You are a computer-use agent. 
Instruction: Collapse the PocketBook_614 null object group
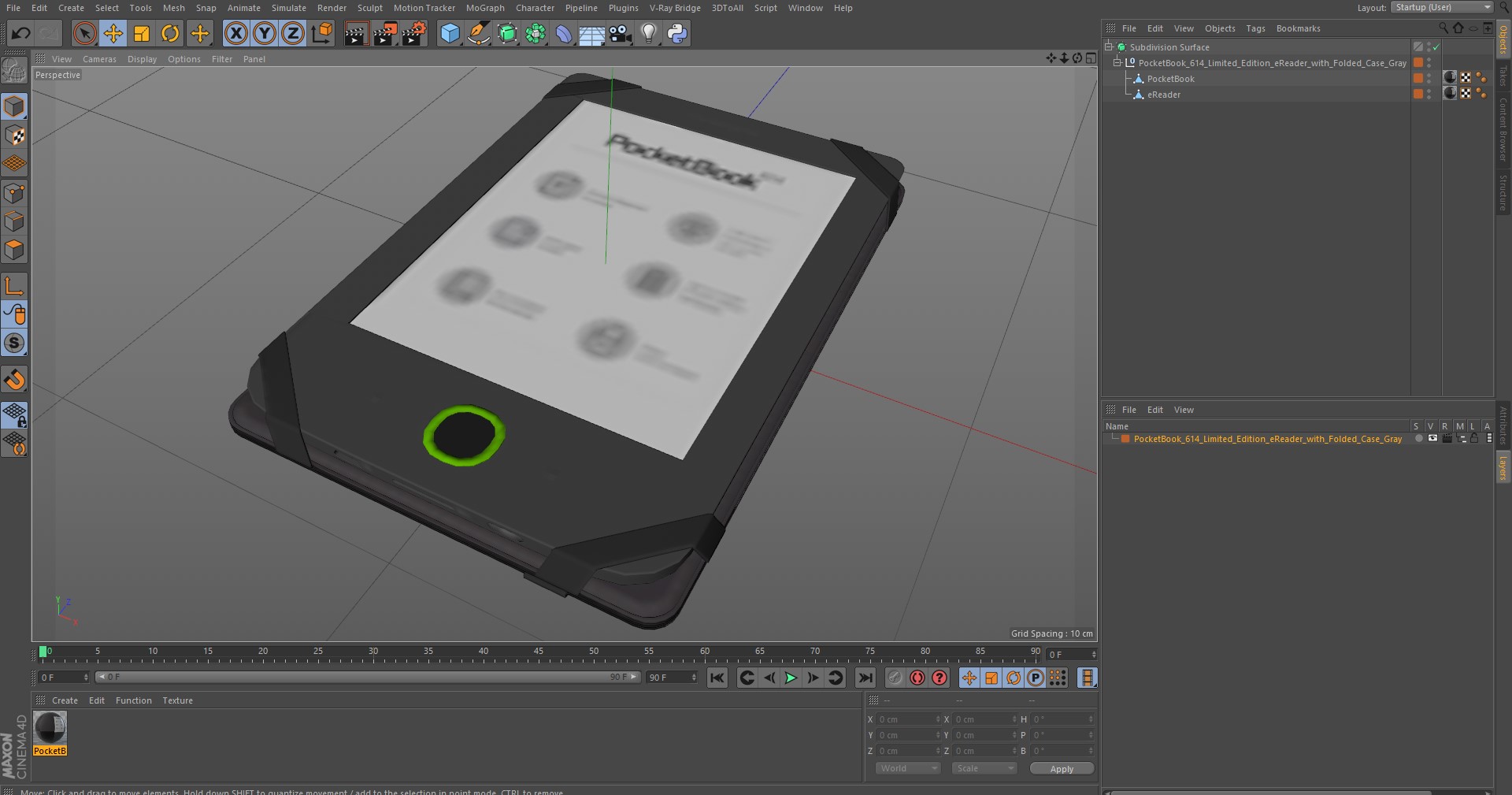[x=1117, y=62]
